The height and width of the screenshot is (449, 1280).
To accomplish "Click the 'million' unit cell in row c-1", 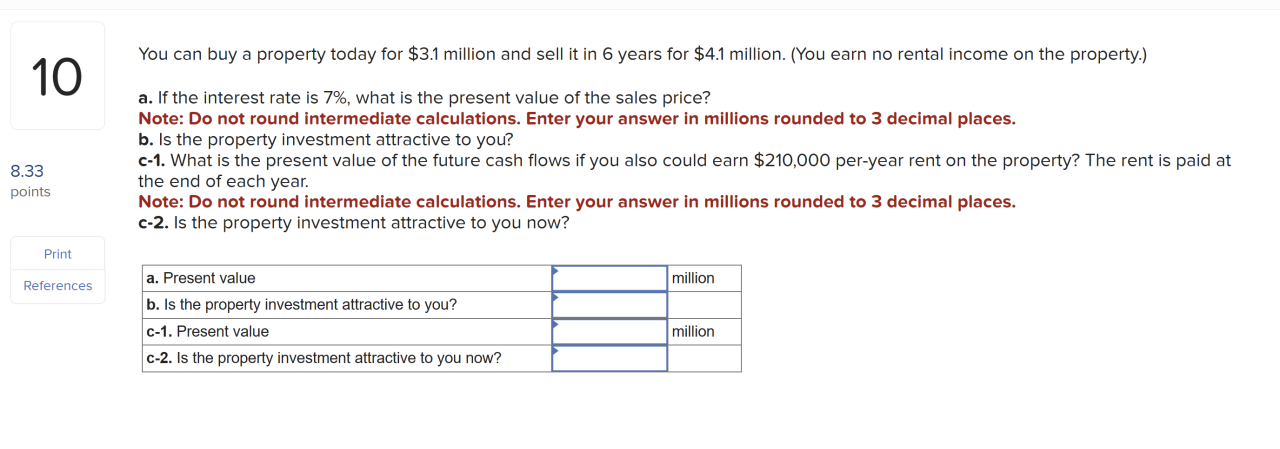I will coord(704,332).
